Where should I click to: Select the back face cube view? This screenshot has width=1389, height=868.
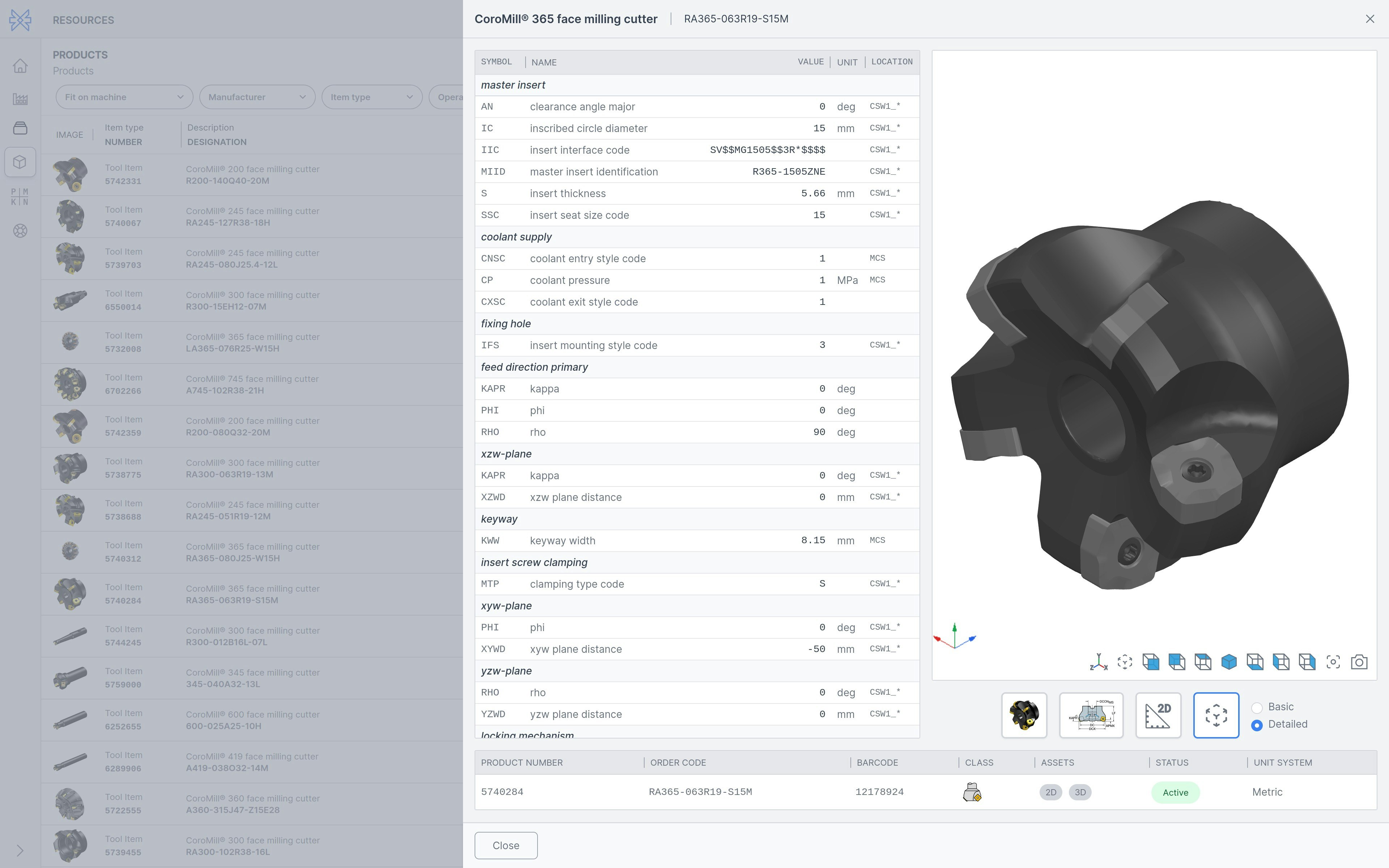pos(1177,662)
